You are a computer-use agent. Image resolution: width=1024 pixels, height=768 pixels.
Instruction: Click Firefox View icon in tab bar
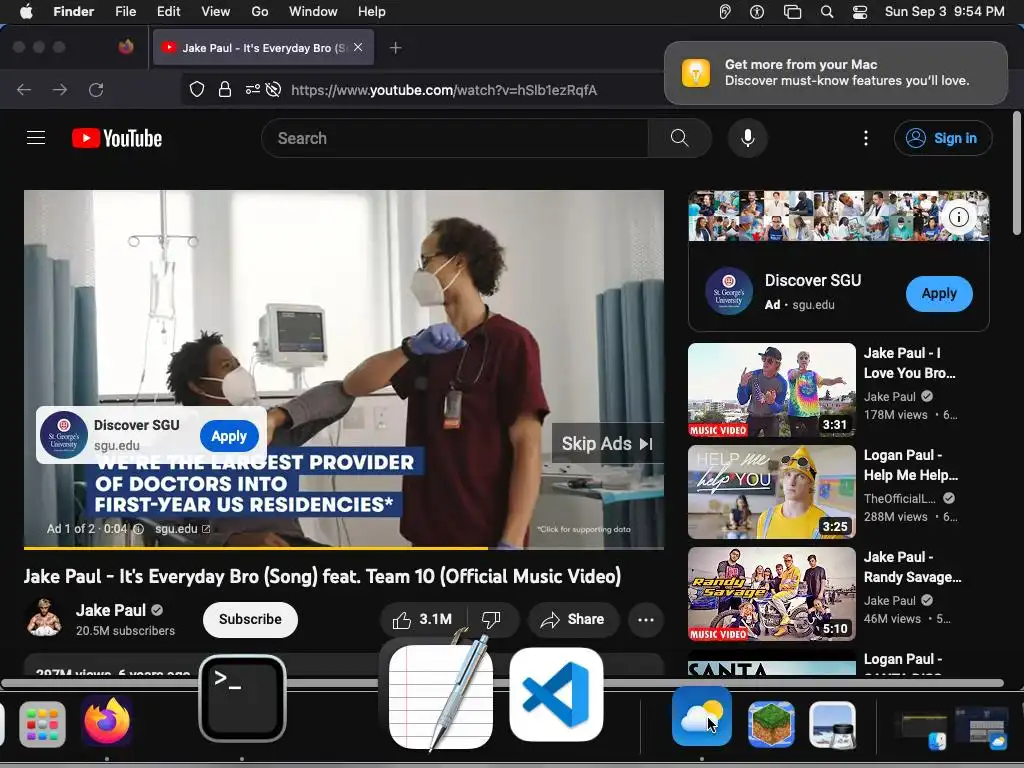tap(126, 47)
